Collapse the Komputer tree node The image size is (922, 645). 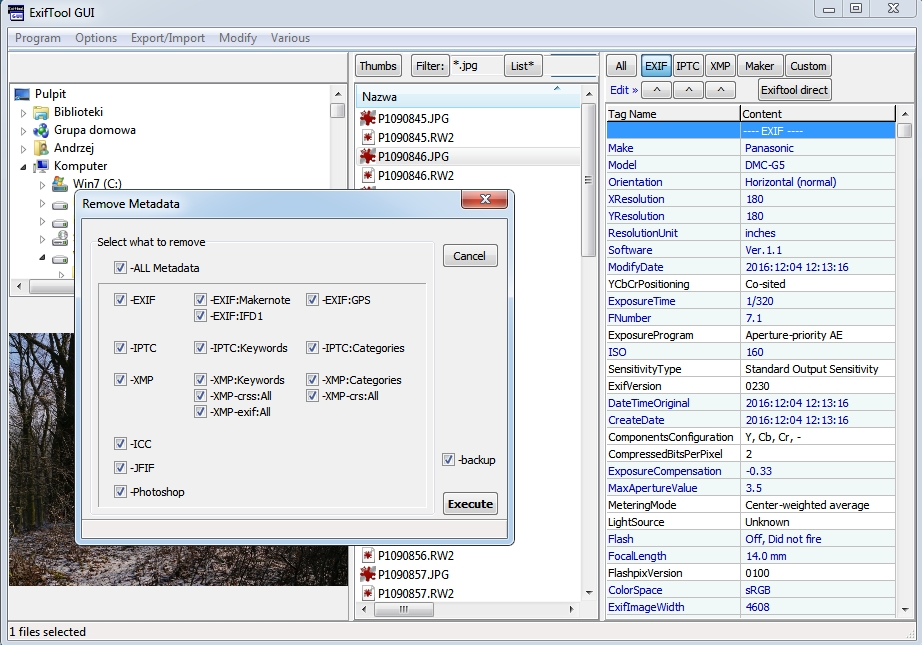click(x=23, y=166)
